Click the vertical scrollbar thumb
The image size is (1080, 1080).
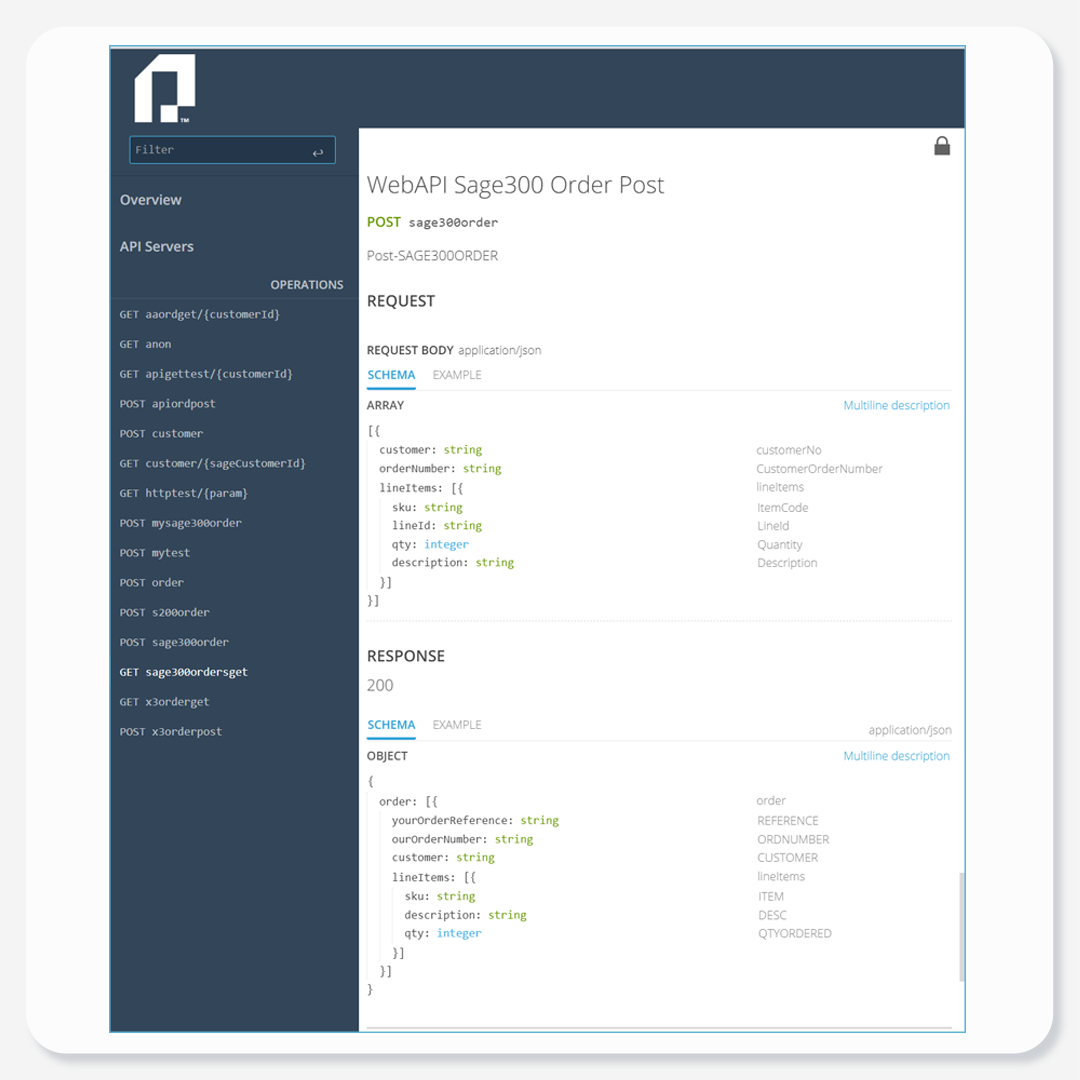(x=961, y=927)
